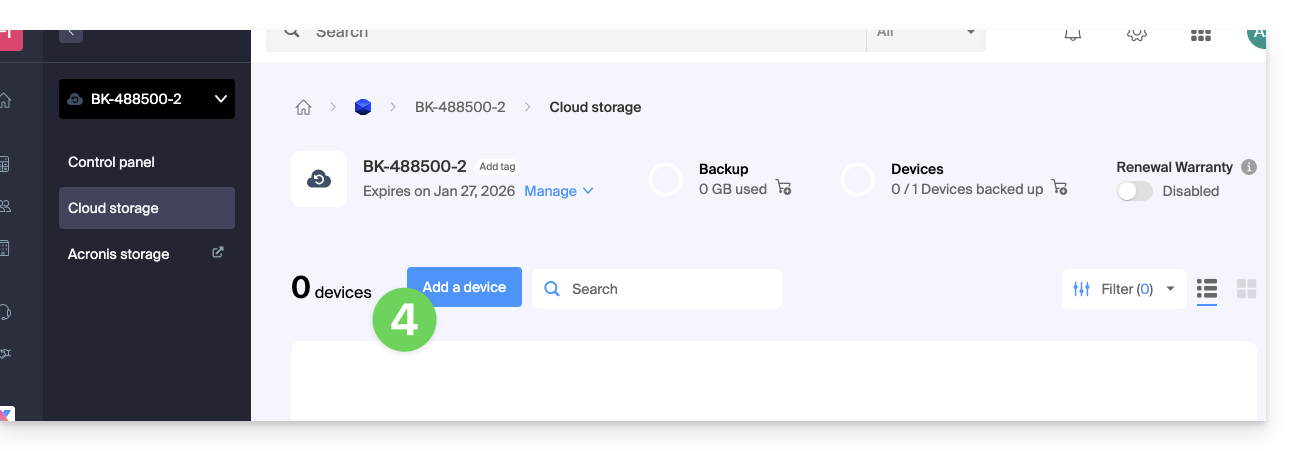Image resolution: width=1296 pixels, height=451 pixels.
Task: Open Renewal Warranty info icon
Action: [1248, 168]
